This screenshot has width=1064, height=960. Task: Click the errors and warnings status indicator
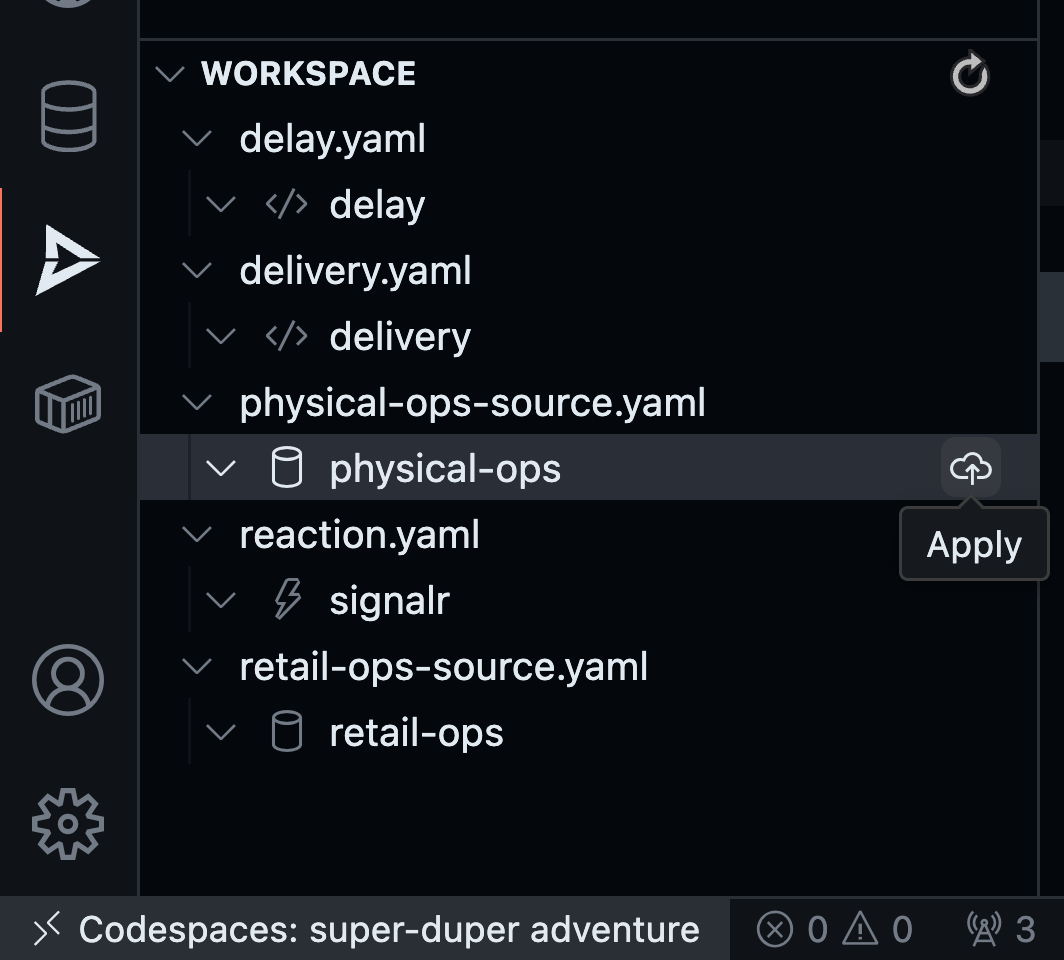click(x=834, y=930)
